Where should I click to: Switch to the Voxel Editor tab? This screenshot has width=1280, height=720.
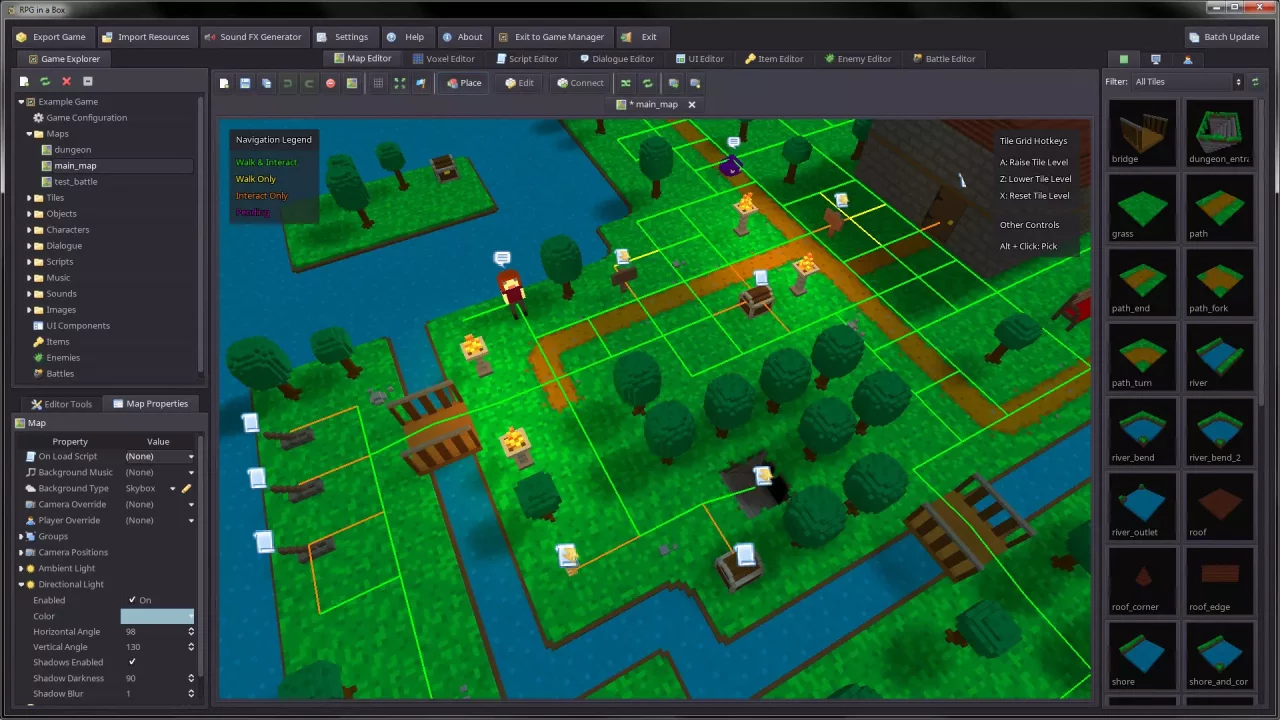[x=443, y=59]
